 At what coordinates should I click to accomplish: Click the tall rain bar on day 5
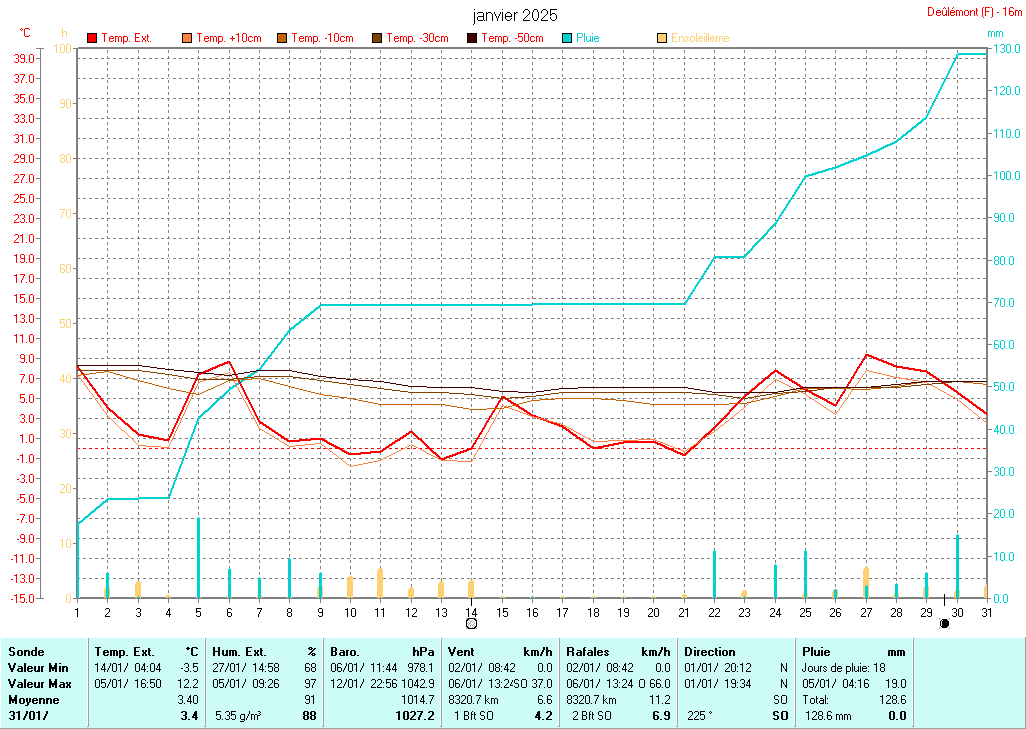198,558
